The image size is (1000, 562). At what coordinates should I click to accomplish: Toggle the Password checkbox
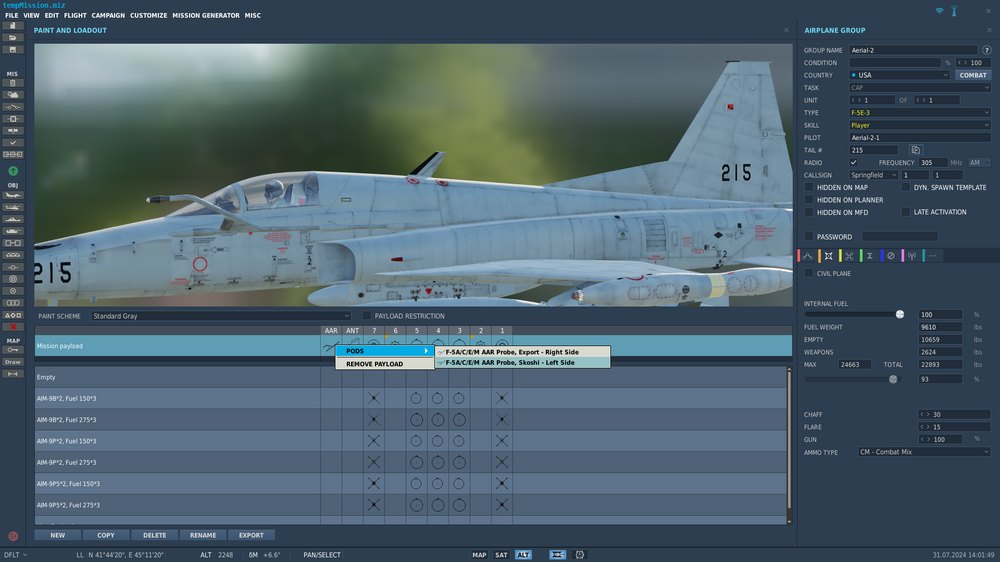(x=809, y=237)
